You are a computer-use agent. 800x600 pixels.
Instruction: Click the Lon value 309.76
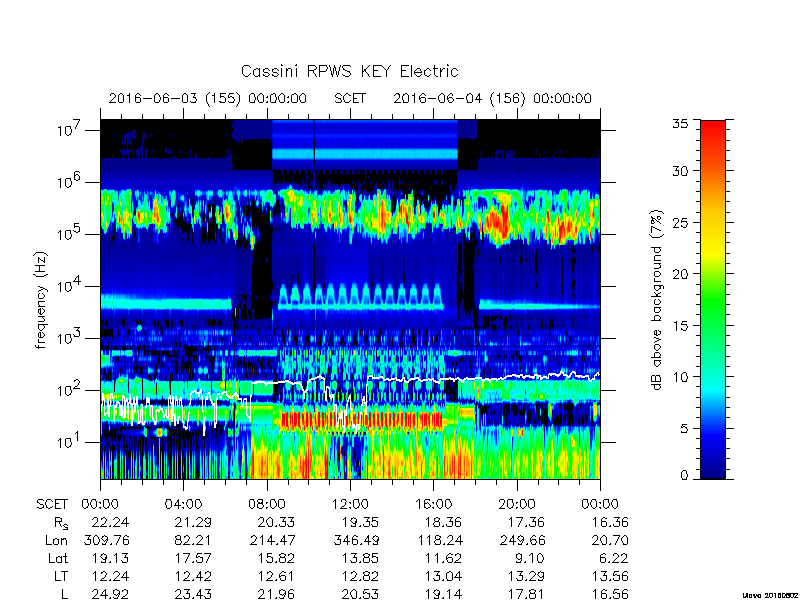pos(107,540)
